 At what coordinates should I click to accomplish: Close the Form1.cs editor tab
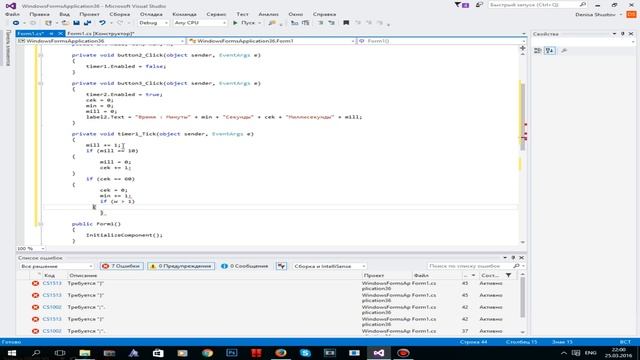tap(60, 33)
